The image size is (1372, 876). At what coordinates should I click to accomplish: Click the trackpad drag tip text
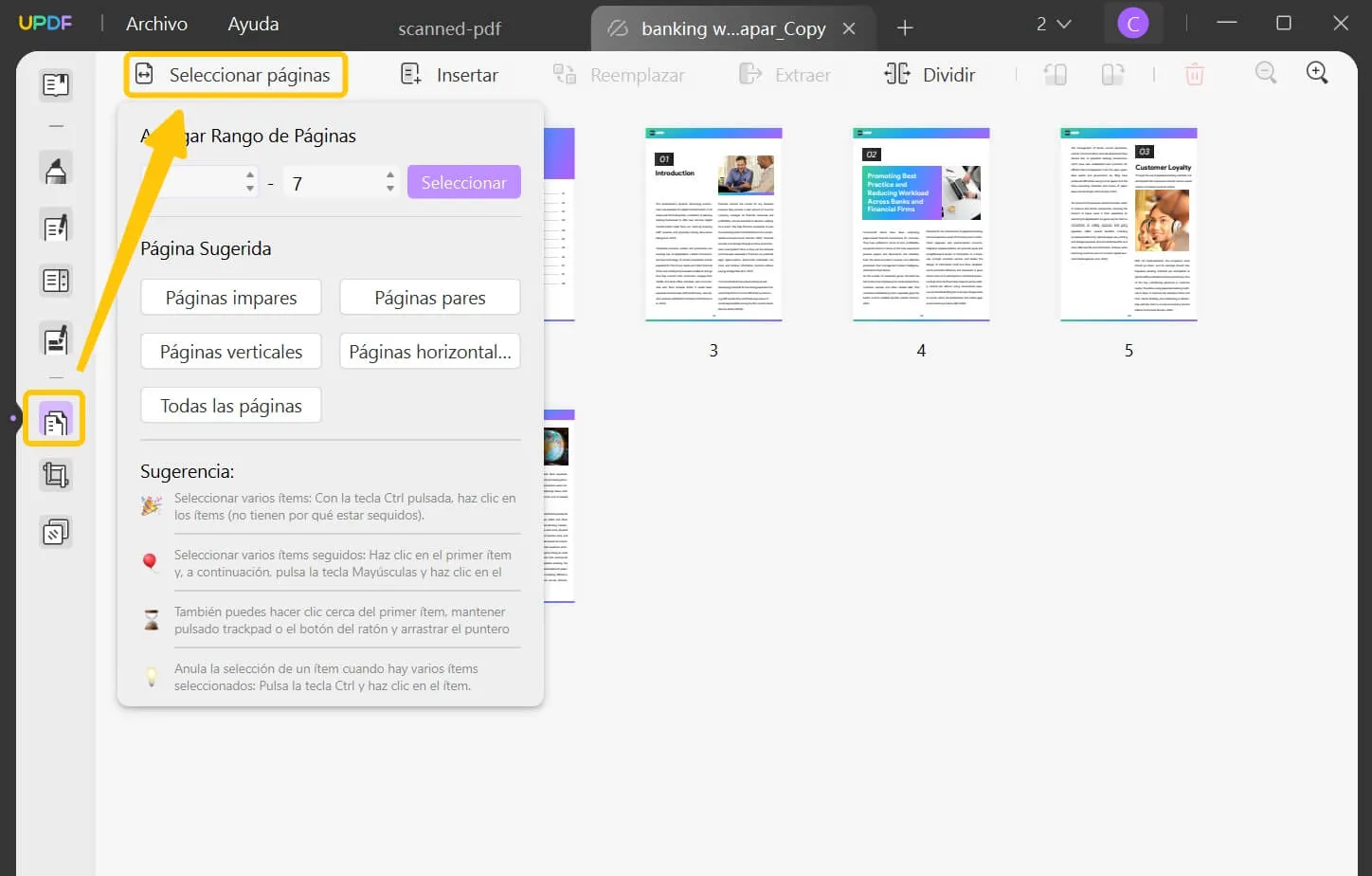(x=342, y=620)
